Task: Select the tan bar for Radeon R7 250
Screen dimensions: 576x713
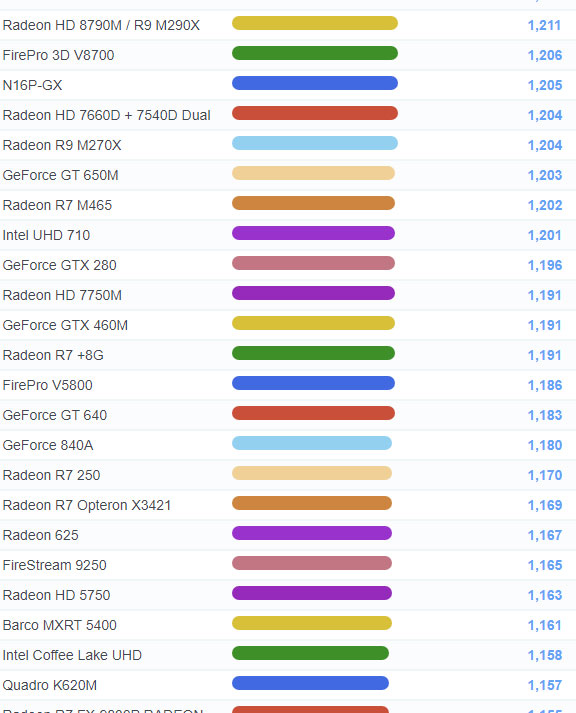Action: (312, 473)
